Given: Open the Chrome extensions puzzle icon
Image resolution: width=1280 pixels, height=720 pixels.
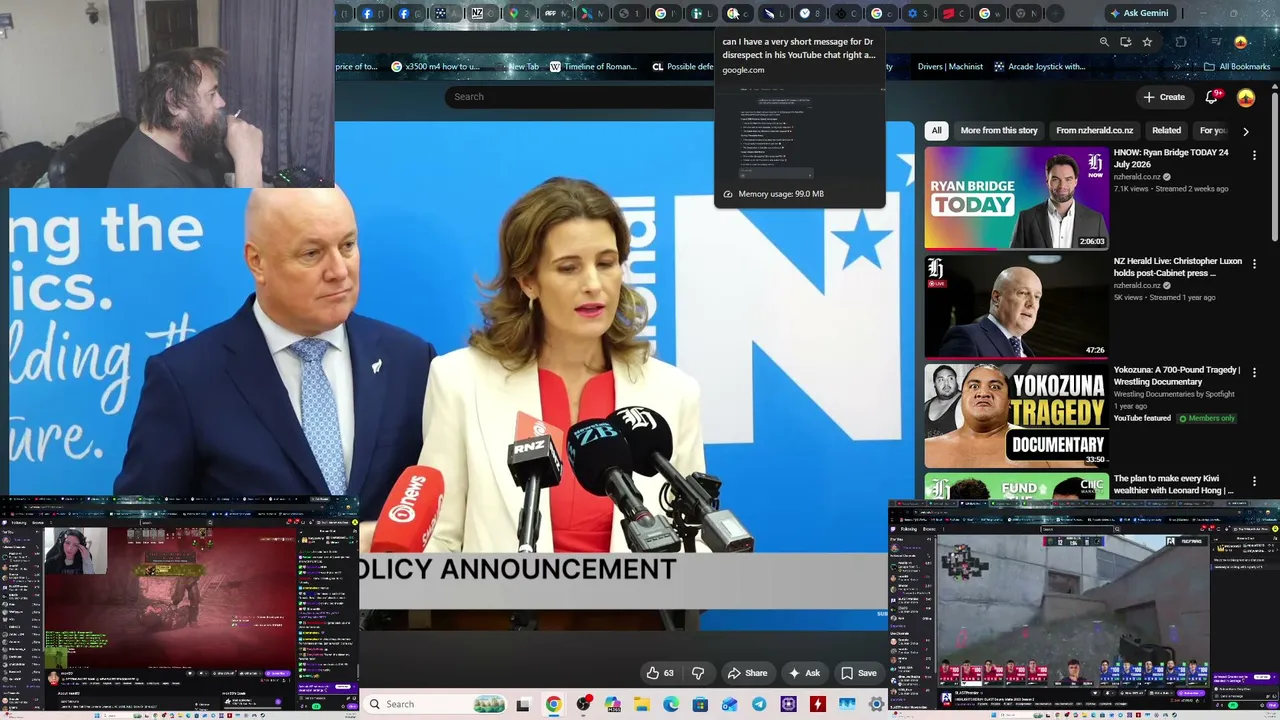Looking at the screenshot, I should 1181,42.
